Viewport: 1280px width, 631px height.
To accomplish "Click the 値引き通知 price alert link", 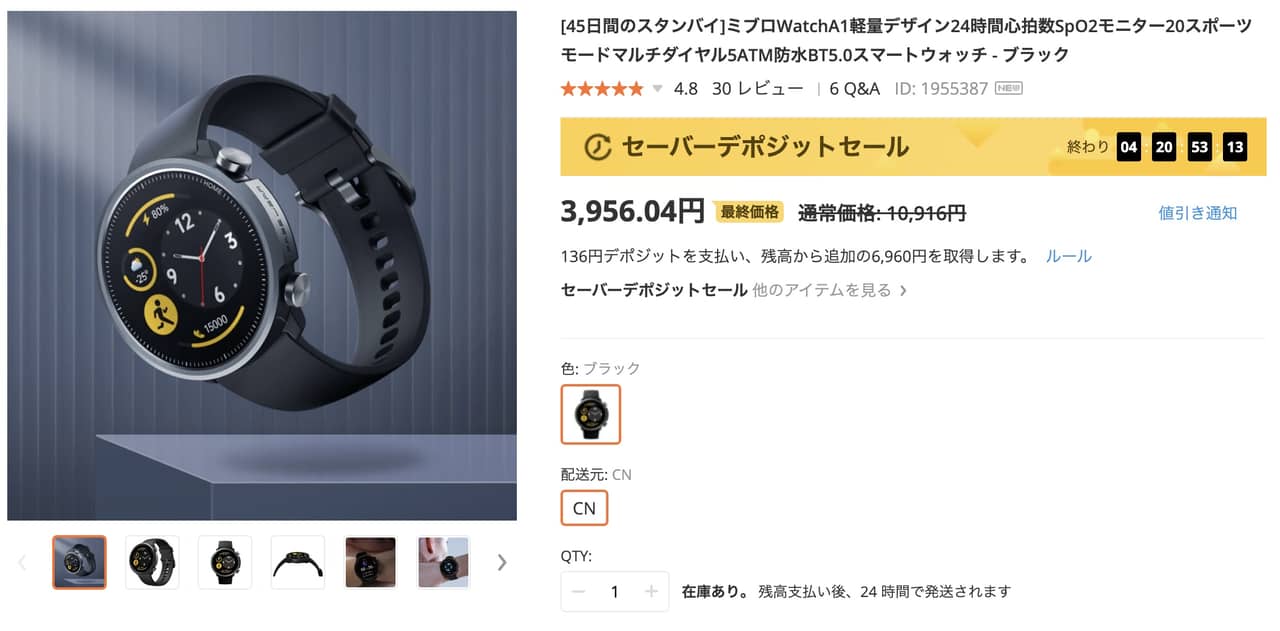I will (1197, 213).
